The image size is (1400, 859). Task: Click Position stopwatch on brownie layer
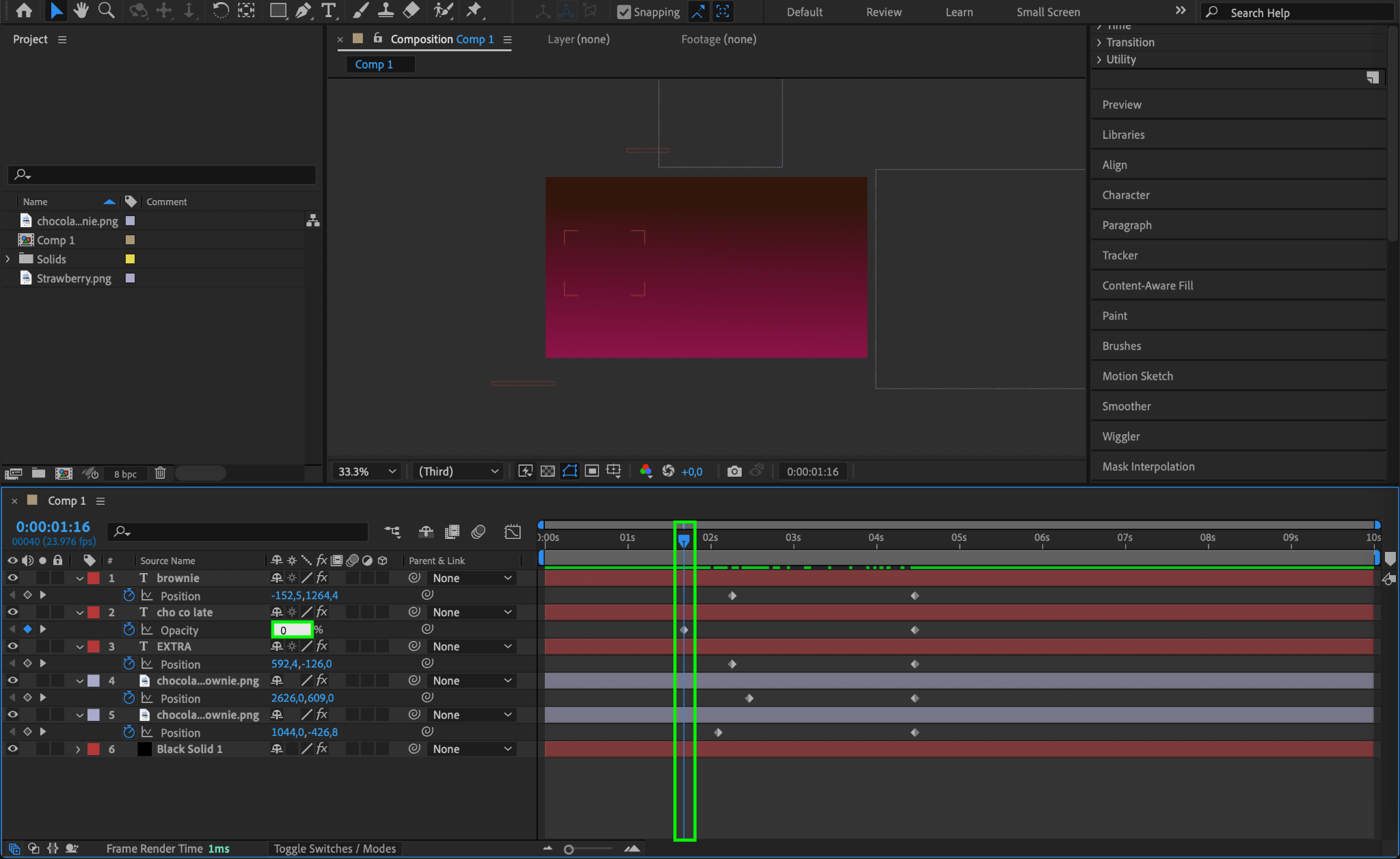click(129, 596)
